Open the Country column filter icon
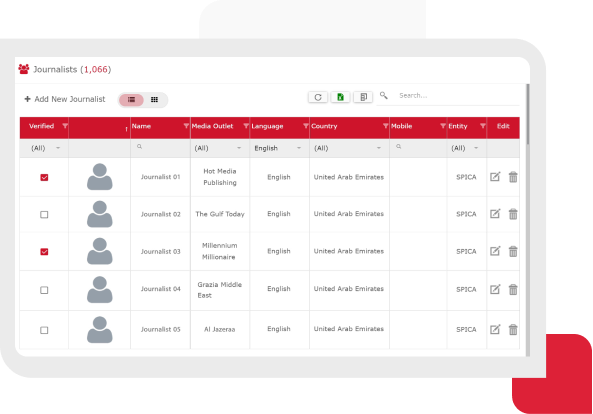The height and width of the screenshot is (414, 593). [x=385, y=126]
